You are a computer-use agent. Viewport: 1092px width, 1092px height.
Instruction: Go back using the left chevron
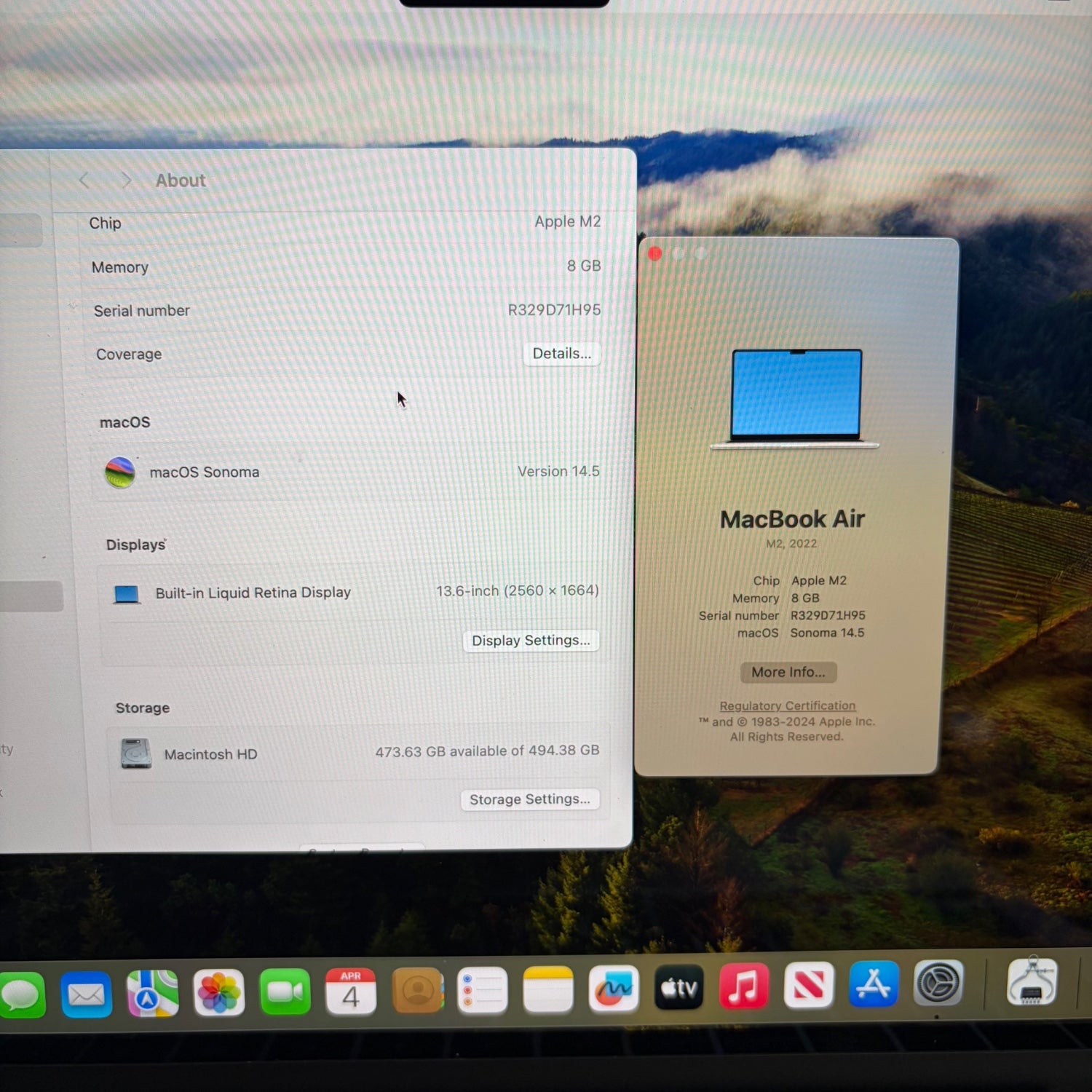pyautogui.click(x=84, y=181)
